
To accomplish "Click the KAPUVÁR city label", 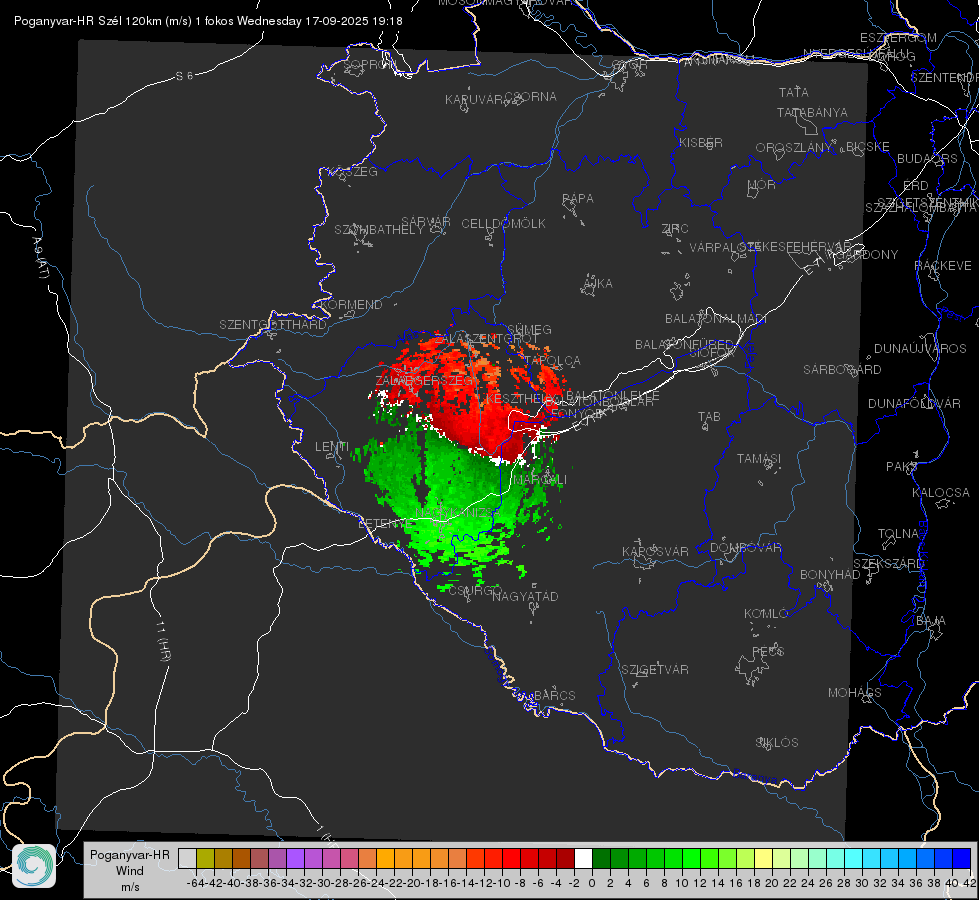I will [474, 100].
